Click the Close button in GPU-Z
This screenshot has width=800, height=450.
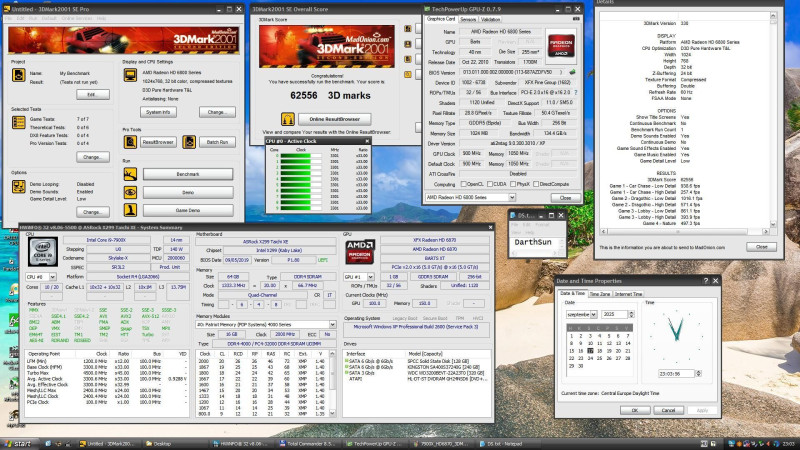point(565,198)
